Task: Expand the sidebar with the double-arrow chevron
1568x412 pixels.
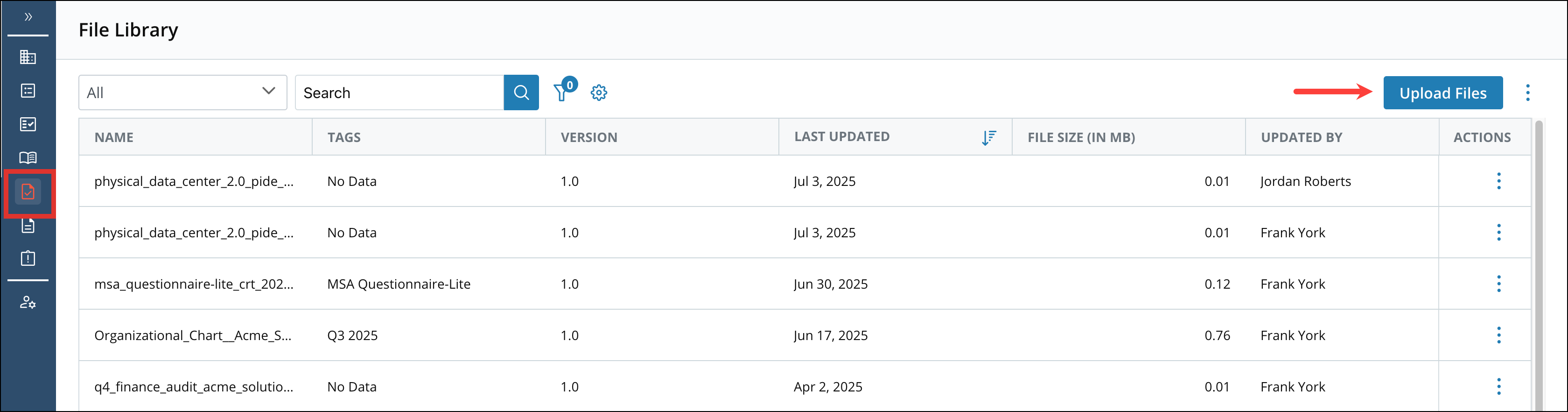Action: 28,17
